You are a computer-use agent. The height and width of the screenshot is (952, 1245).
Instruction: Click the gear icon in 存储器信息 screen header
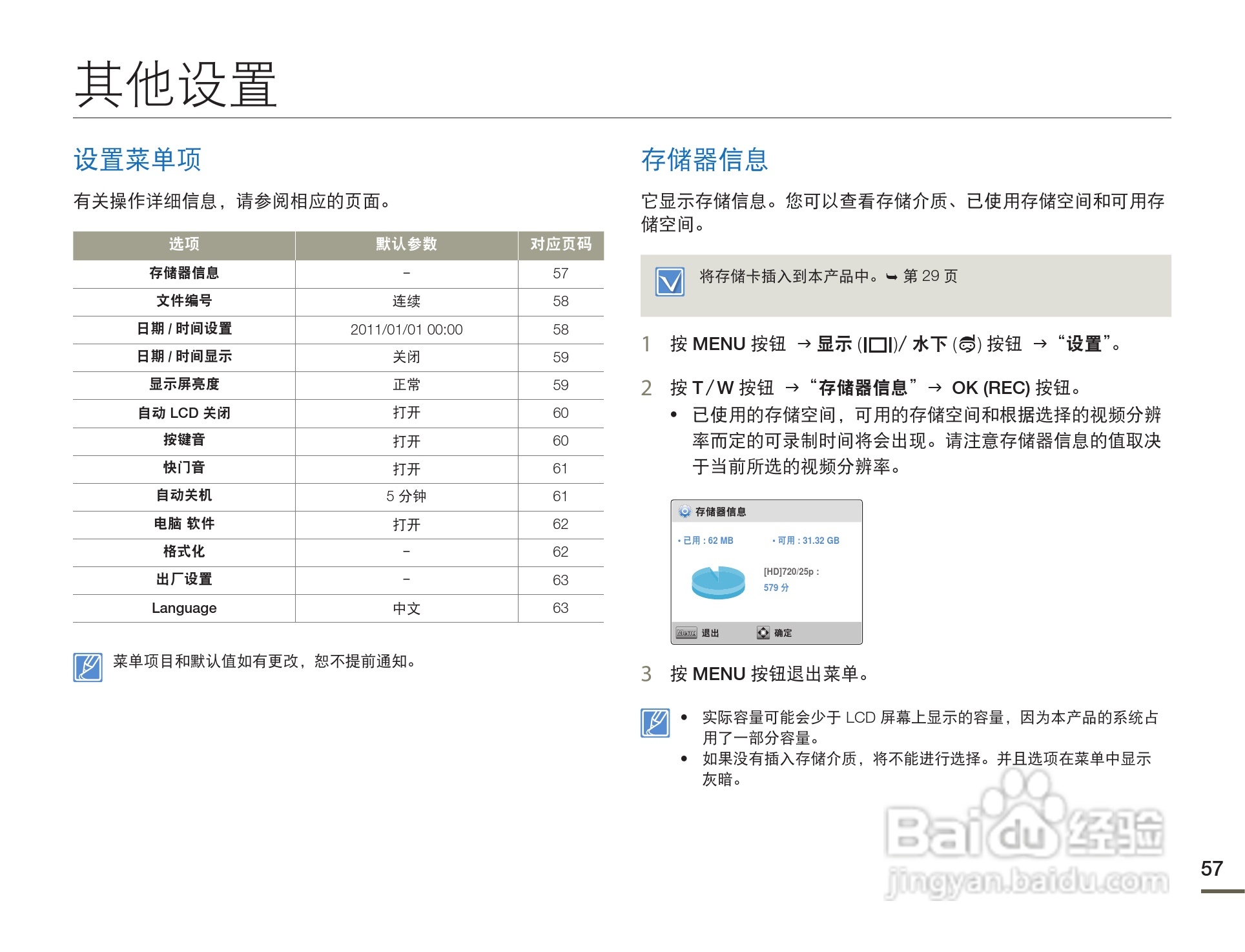(x=684, y=512)
